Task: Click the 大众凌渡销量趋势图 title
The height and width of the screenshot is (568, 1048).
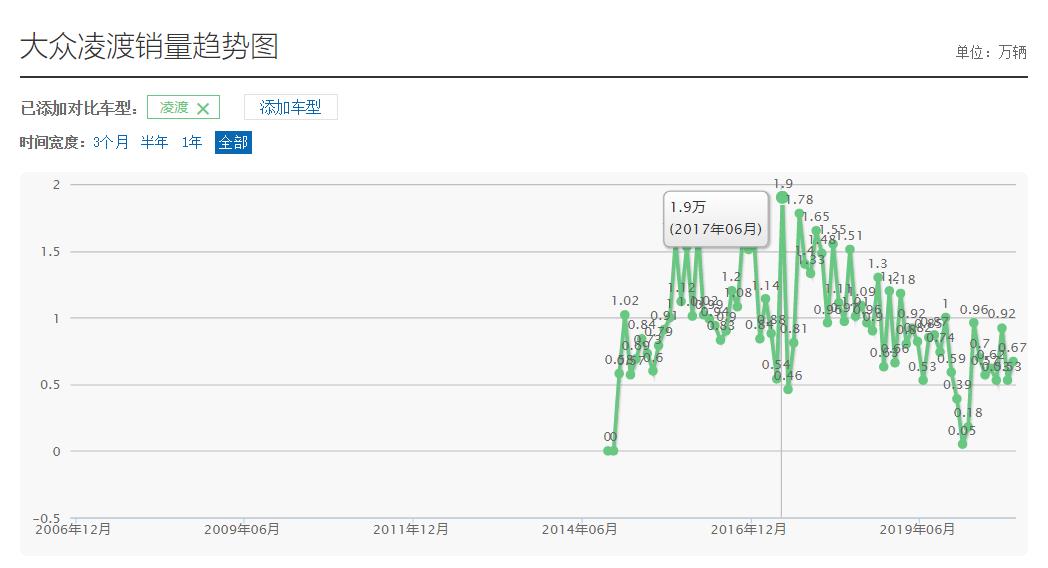Action: point(149,46)
